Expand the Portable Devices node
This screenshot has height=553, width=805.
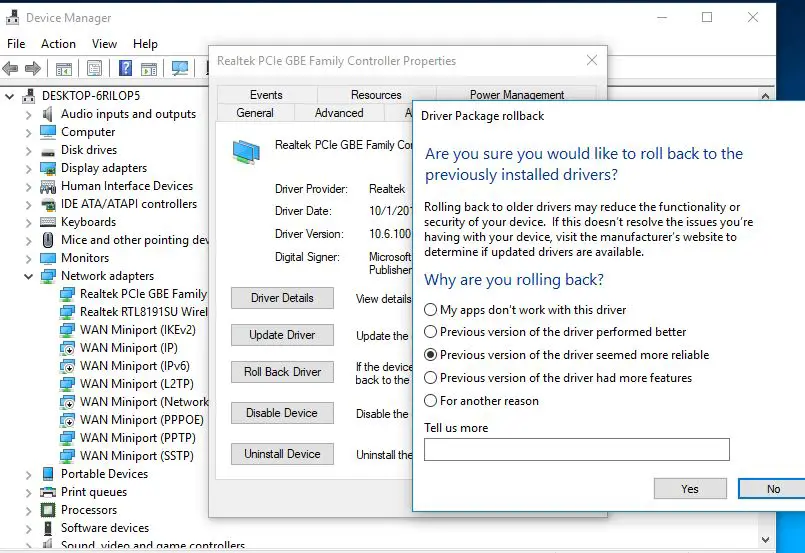28,474
